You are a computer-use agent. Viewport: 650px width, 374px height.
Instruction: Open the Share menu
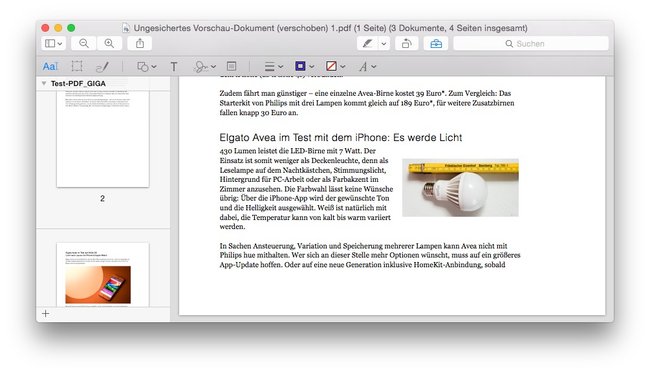click(x=140, y=44)
